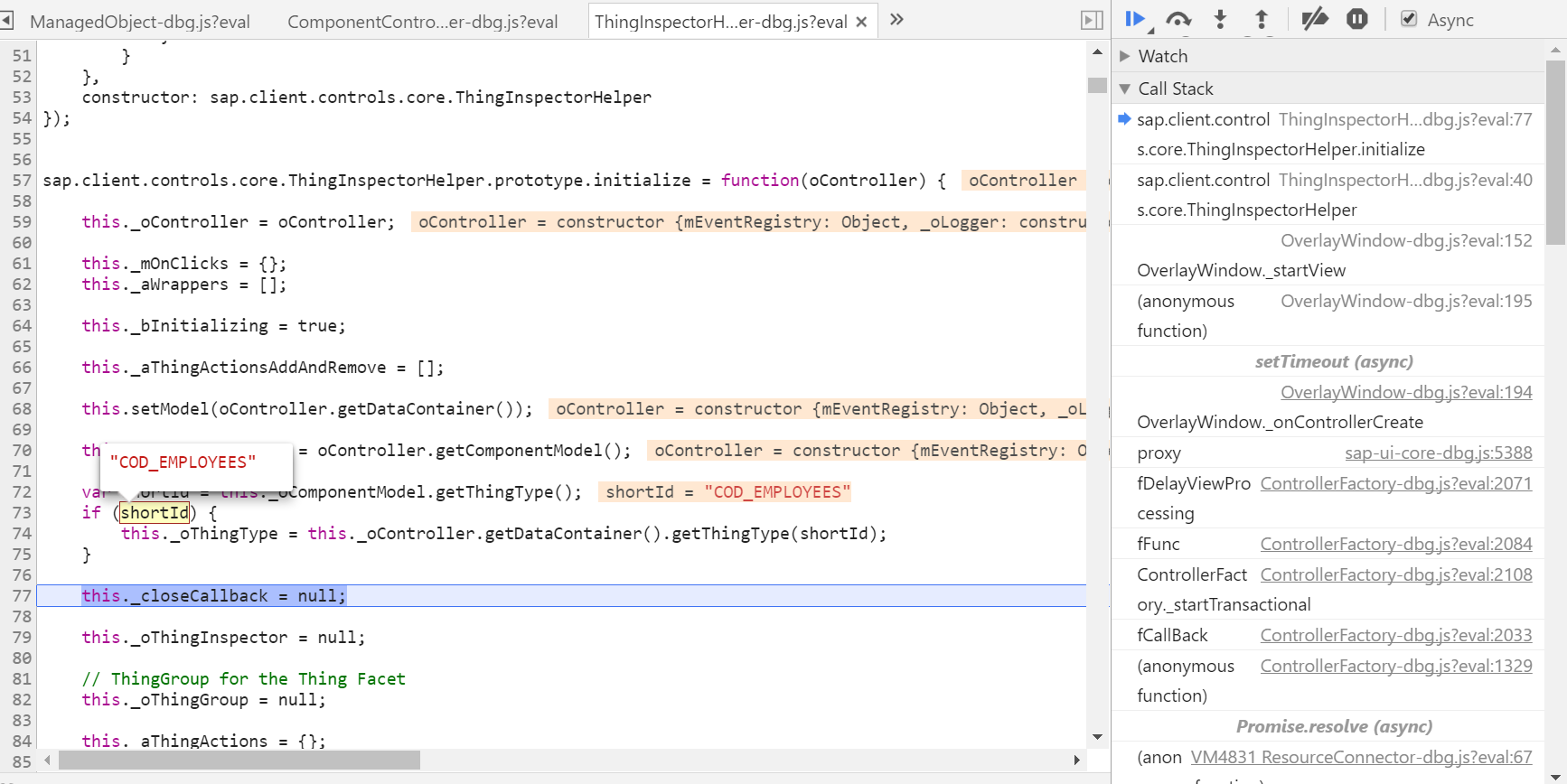Select the fFunc stack frame
The height and width of the screenshot is (784, 1567).
1328,544
